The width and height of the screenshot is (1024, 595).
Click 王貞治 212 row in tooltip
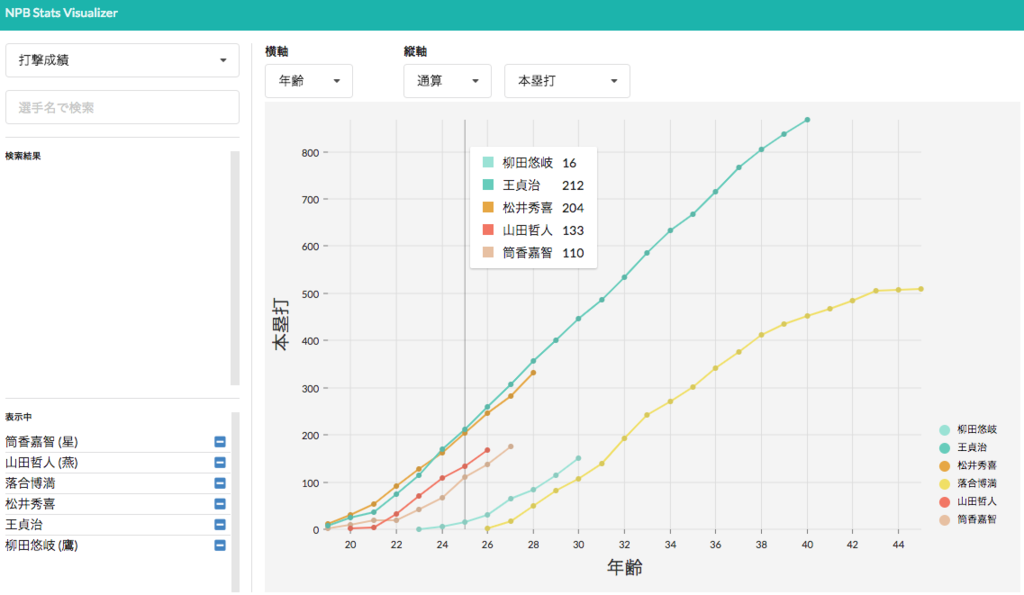click(533, 185)
